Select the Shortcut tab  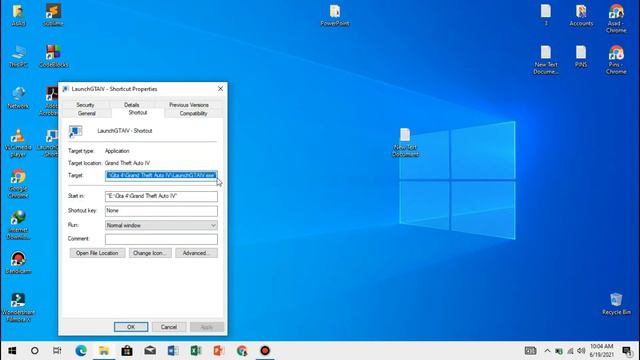pyautogui.click(x=138, y=113)
